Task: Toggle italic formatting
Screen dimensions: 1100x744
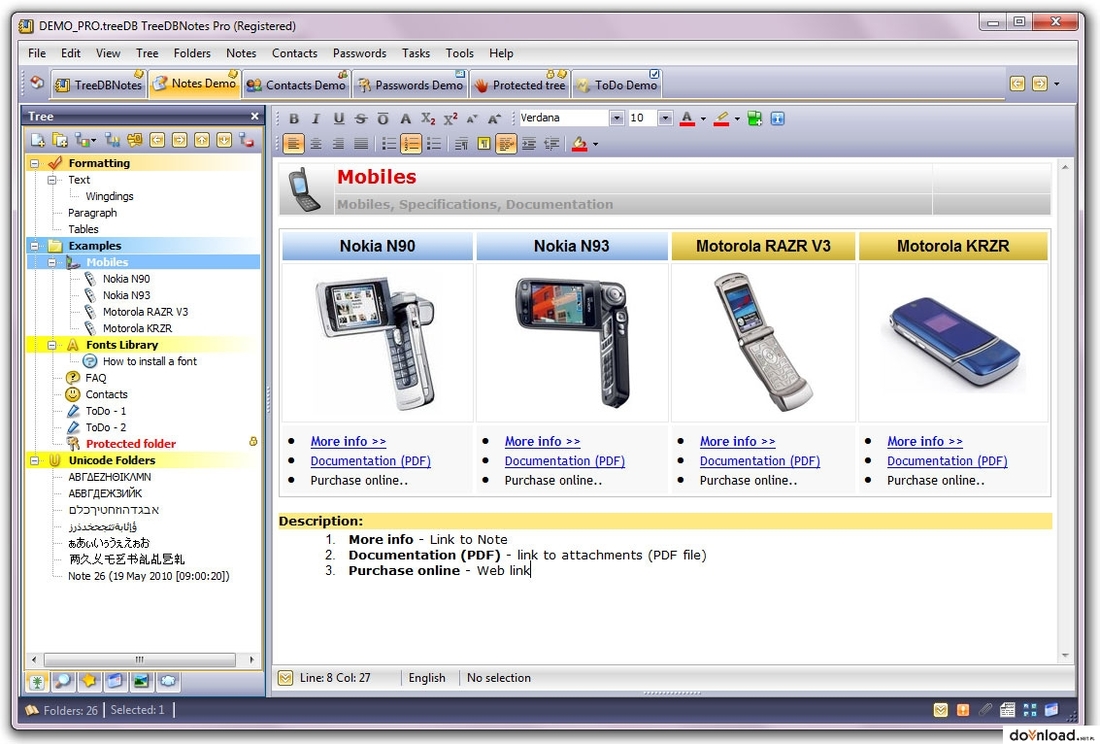Action: point(316,119)
